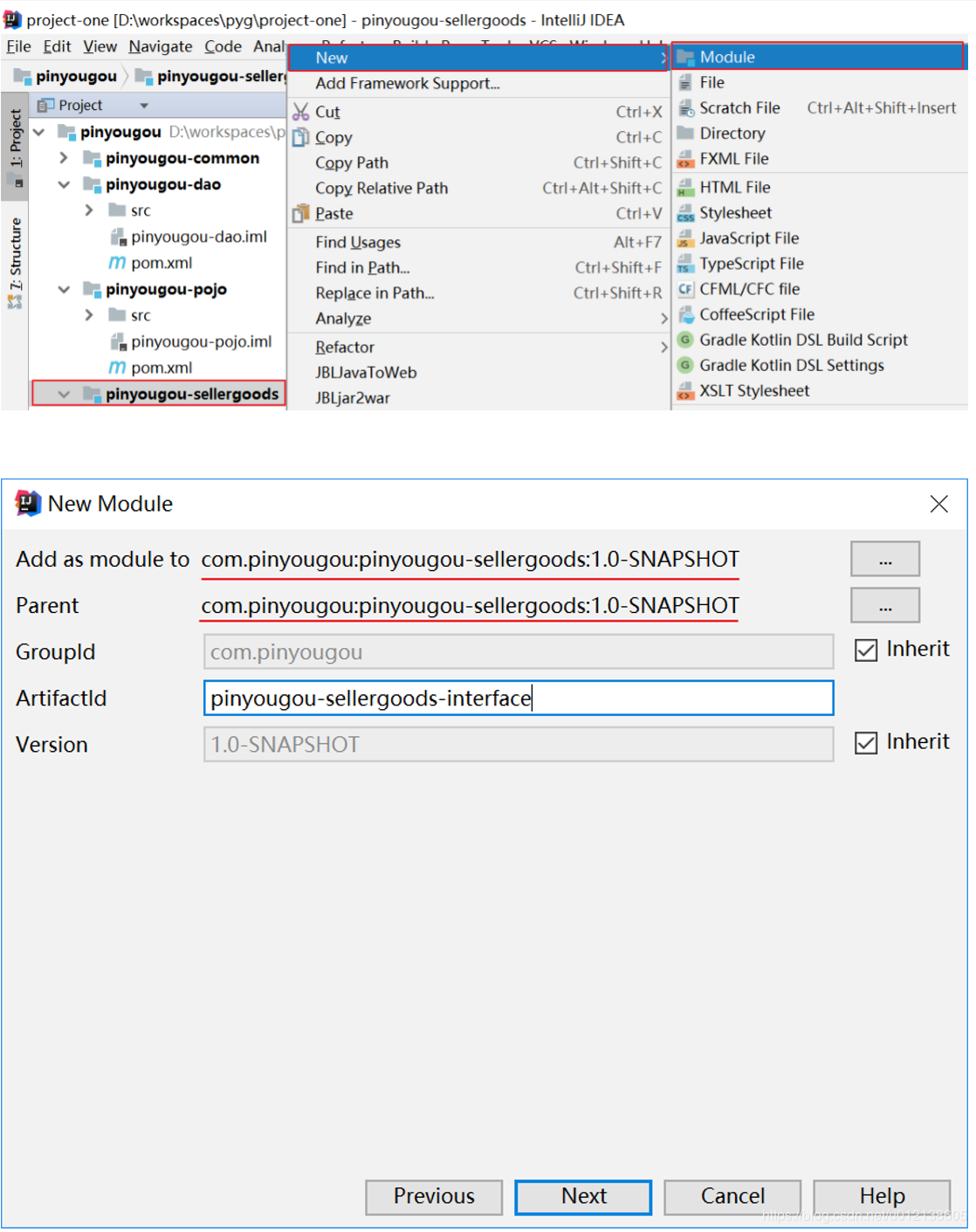This screenshot has height=1232, width=976.
Task: Click the ArtifactId input field
Action: click(519, 699)
